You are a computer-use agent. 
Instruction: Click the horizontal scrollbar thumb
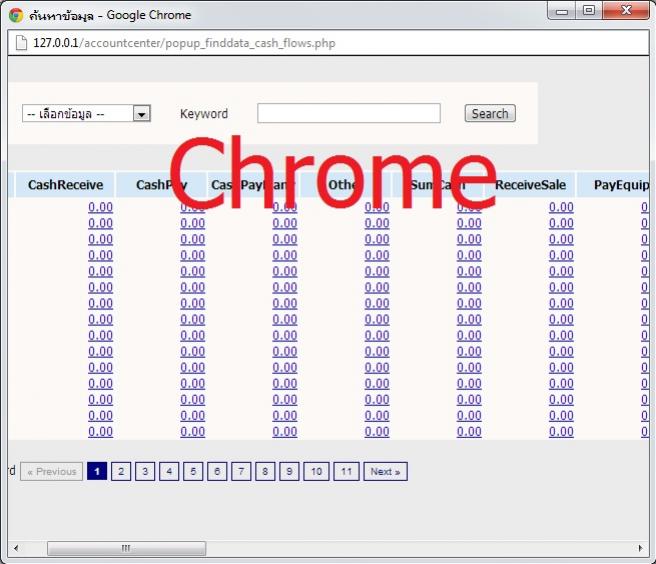coord(126,548)
